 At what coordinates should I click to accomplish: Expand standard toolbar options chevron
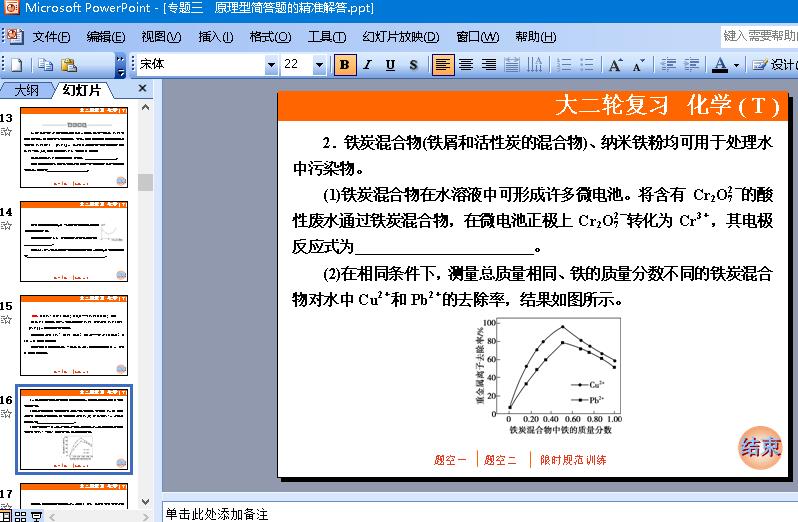[121, 66]
